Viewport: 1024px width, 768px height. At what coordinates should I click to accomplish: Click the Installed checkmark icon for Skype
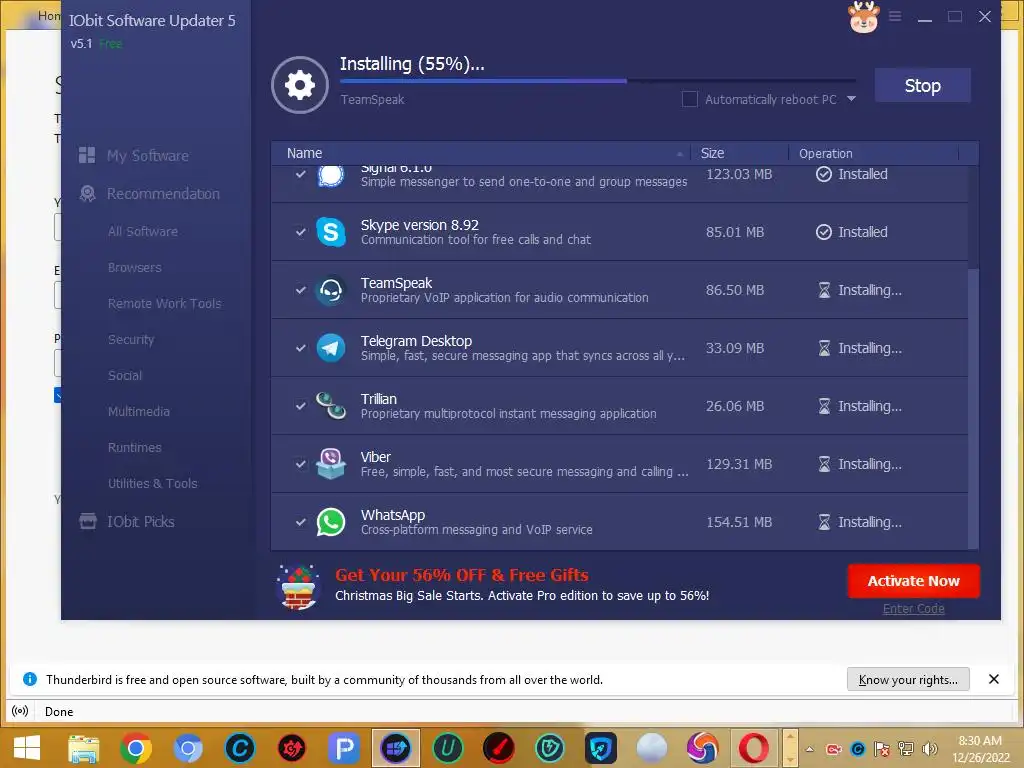point(824,232)
